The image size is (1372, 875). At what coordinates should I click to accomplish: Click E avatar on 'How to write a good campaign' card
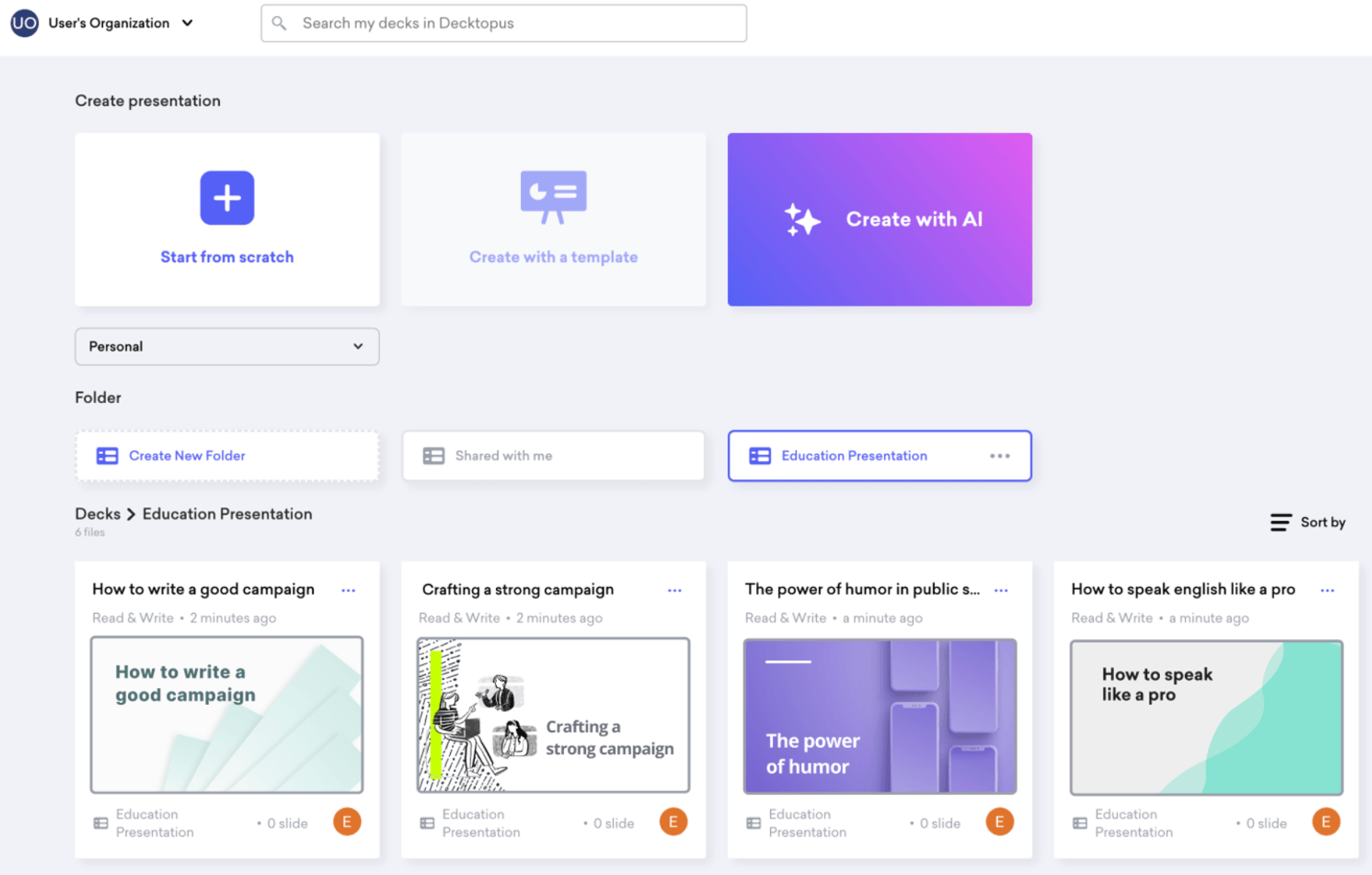[347, 822]
